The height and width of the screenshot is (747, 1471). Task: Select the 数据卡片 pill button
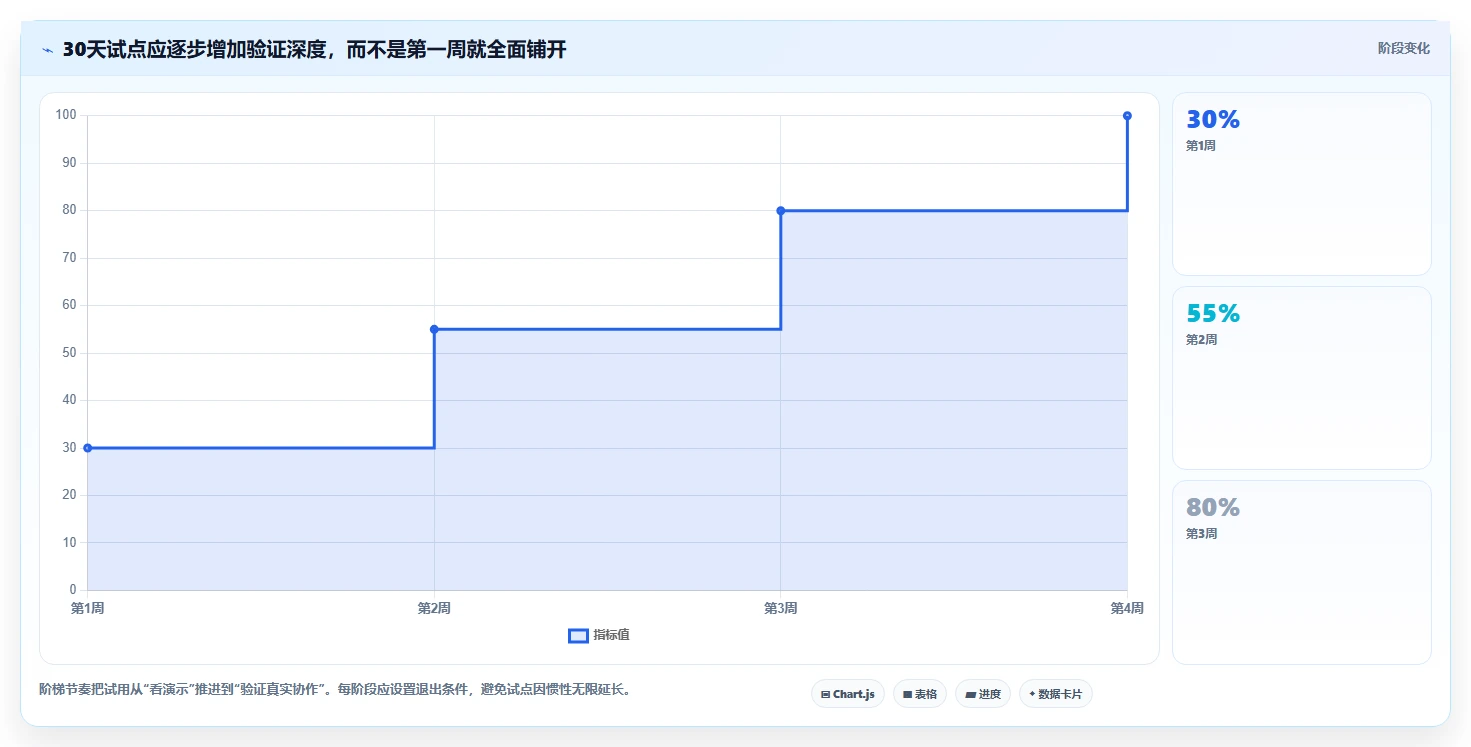coord(1056,694)
